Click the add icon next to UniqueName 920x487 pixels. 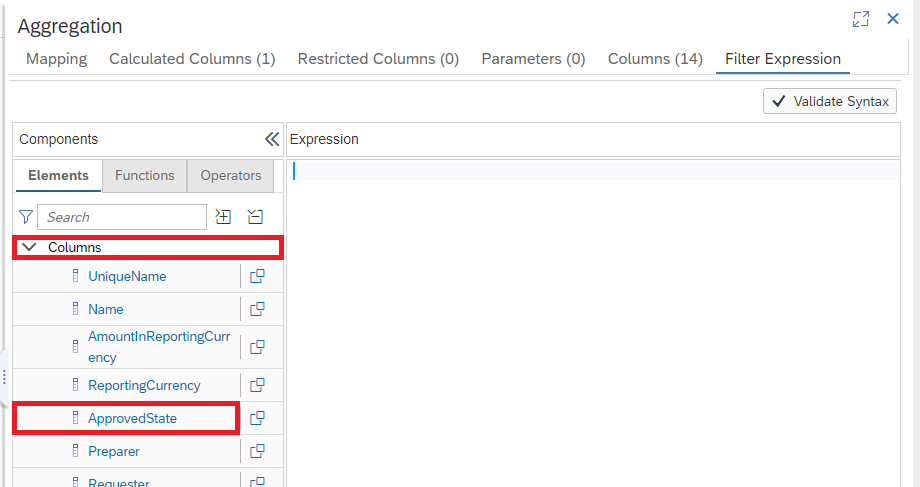point(257,276)
